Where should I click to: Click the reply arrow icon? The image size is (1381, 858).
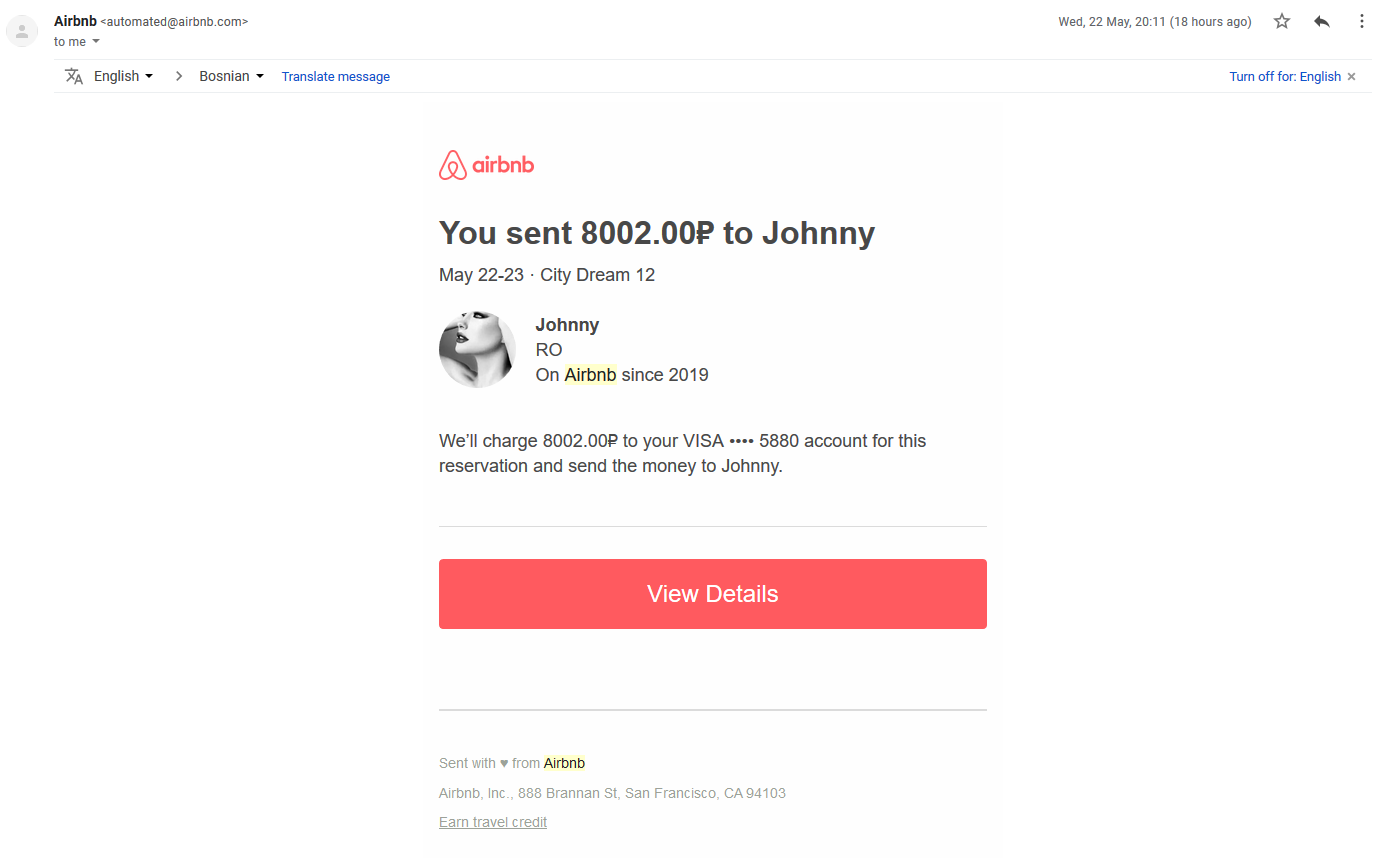pos(1322,21)
